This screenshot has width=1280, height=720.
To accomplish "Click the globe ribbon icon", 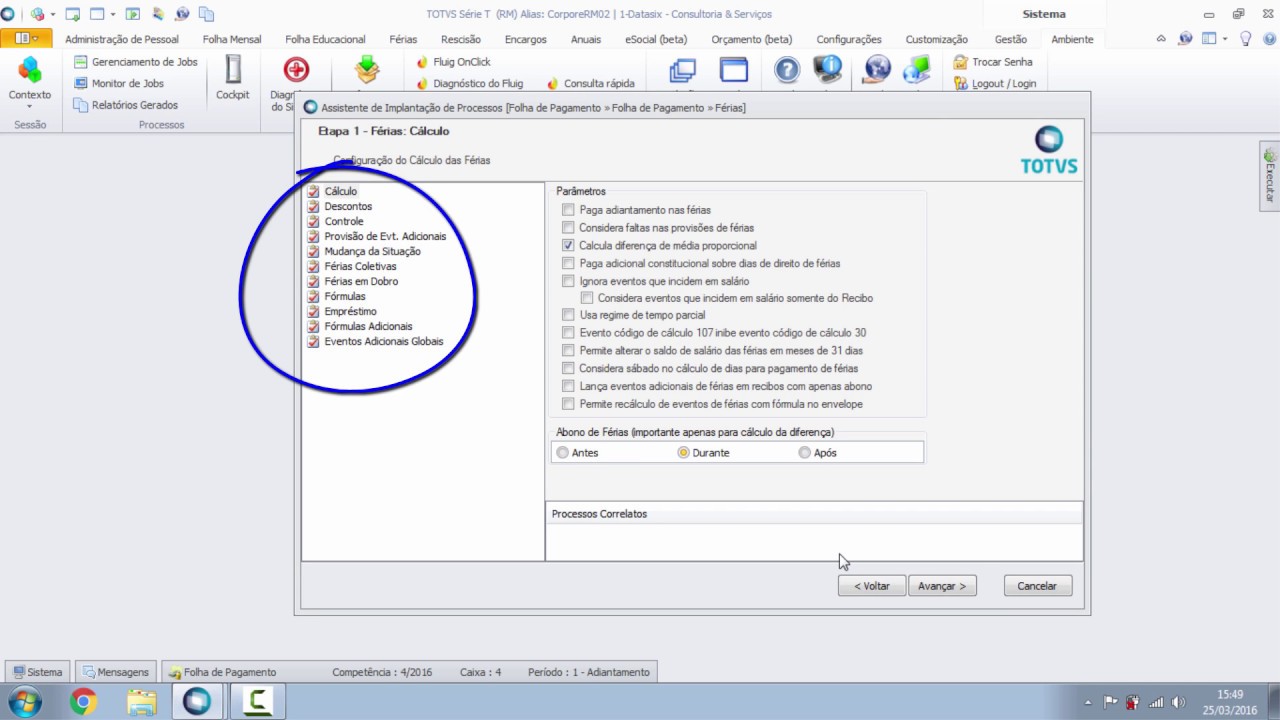I will [877, 70].
